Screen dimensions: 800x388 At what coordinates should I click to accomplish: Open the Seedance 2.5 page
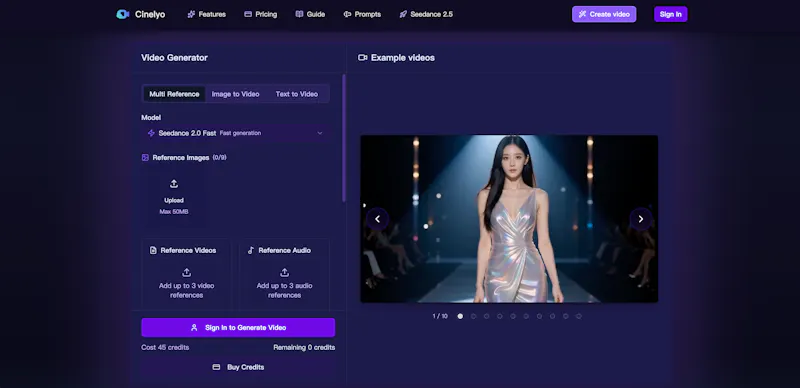point(426,14)
